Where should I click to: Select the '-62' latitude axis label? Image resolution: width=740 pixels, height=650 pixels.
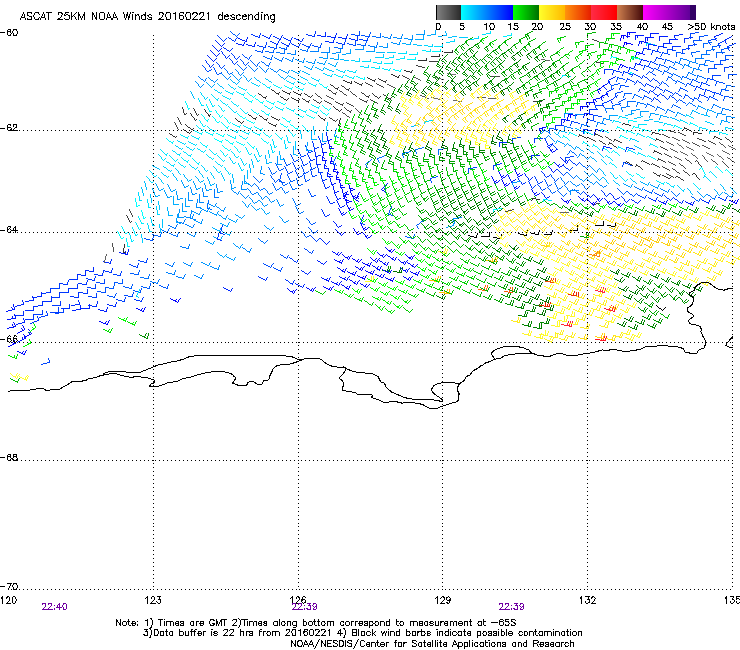[x=9, y=128]
